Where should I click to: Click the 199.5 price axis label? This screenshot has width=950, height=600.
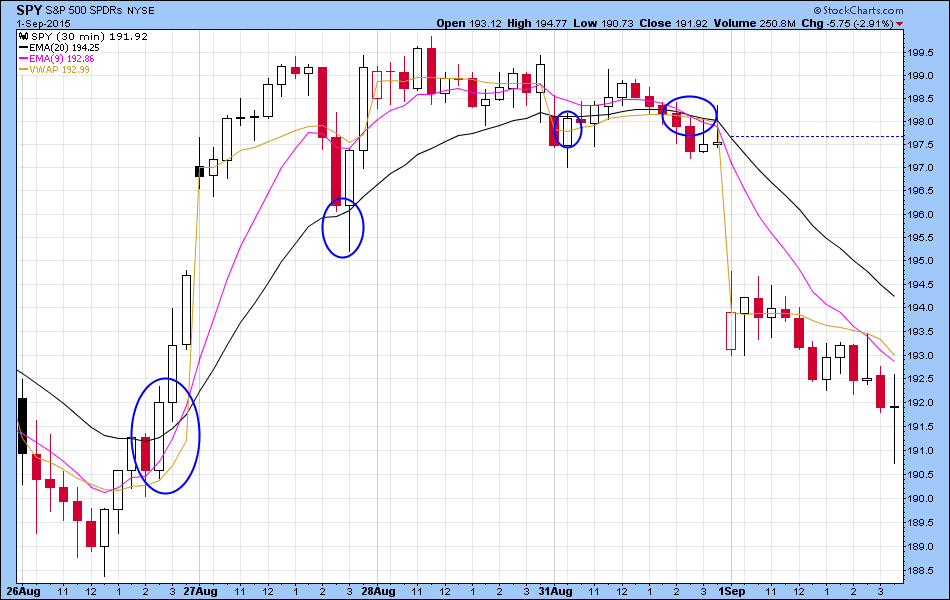tap(921, 53)
